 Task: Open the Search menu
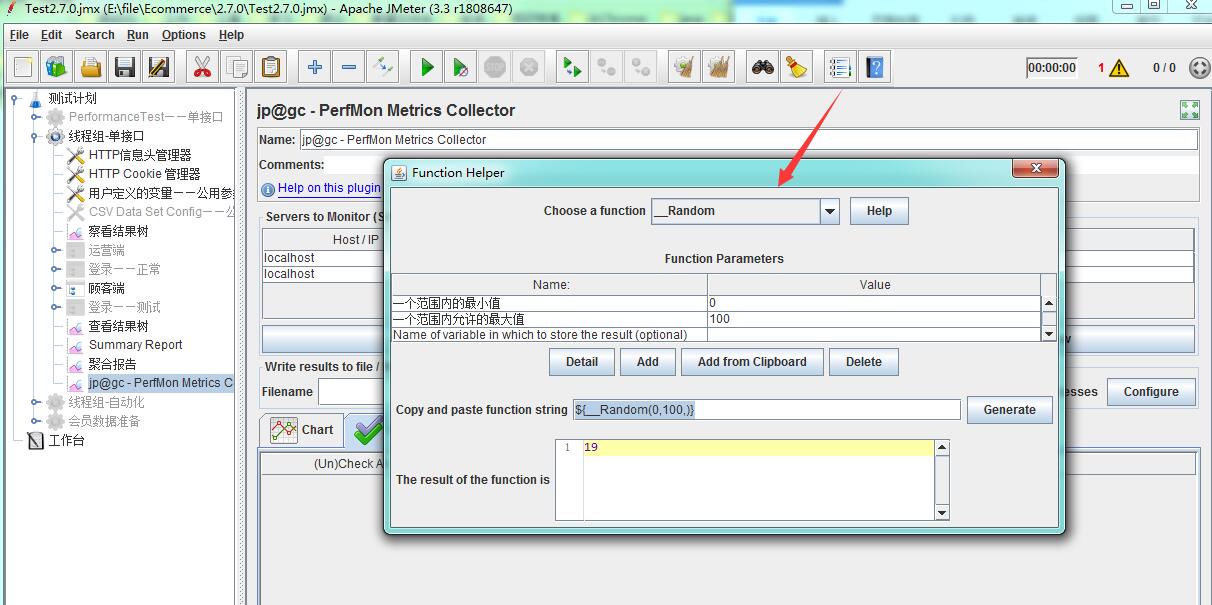pos(95,35)
